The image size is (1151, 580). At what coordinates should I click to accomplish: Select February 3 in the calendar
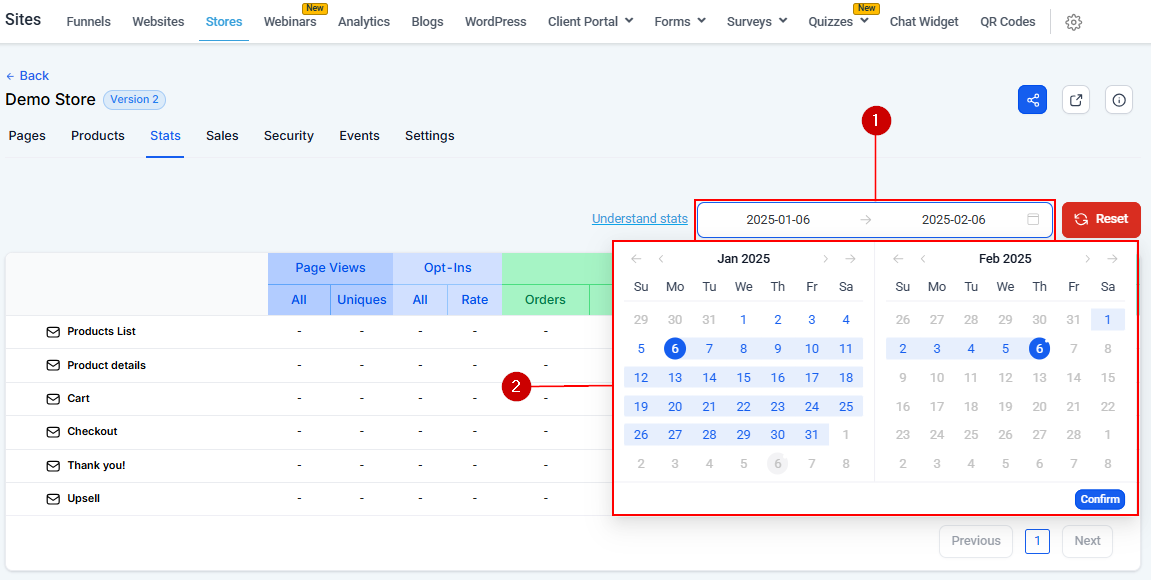click(x=937, y=349)
